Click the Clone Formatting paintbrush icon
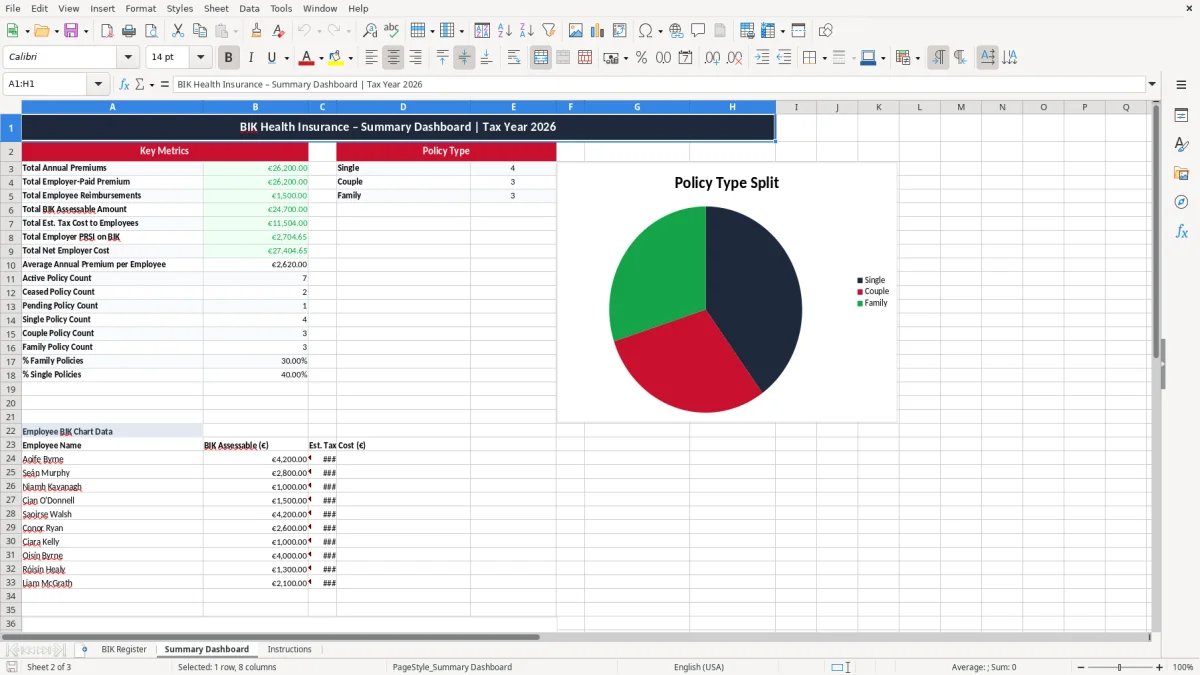 (x=256, y=31)
